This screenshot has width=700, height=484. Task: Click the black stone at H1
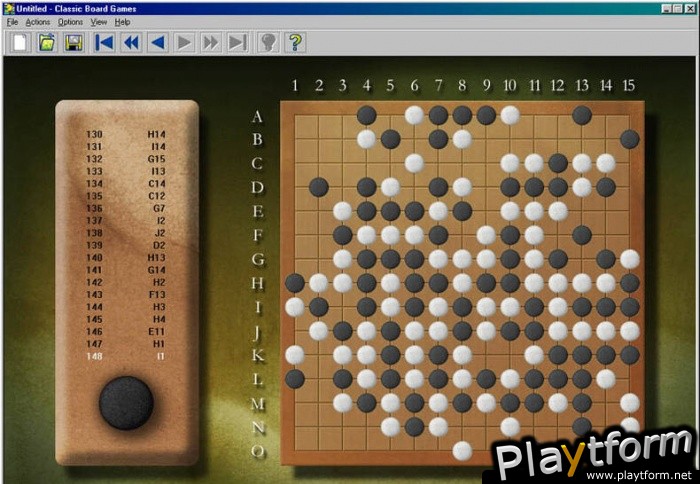click(x=295, y=283)
